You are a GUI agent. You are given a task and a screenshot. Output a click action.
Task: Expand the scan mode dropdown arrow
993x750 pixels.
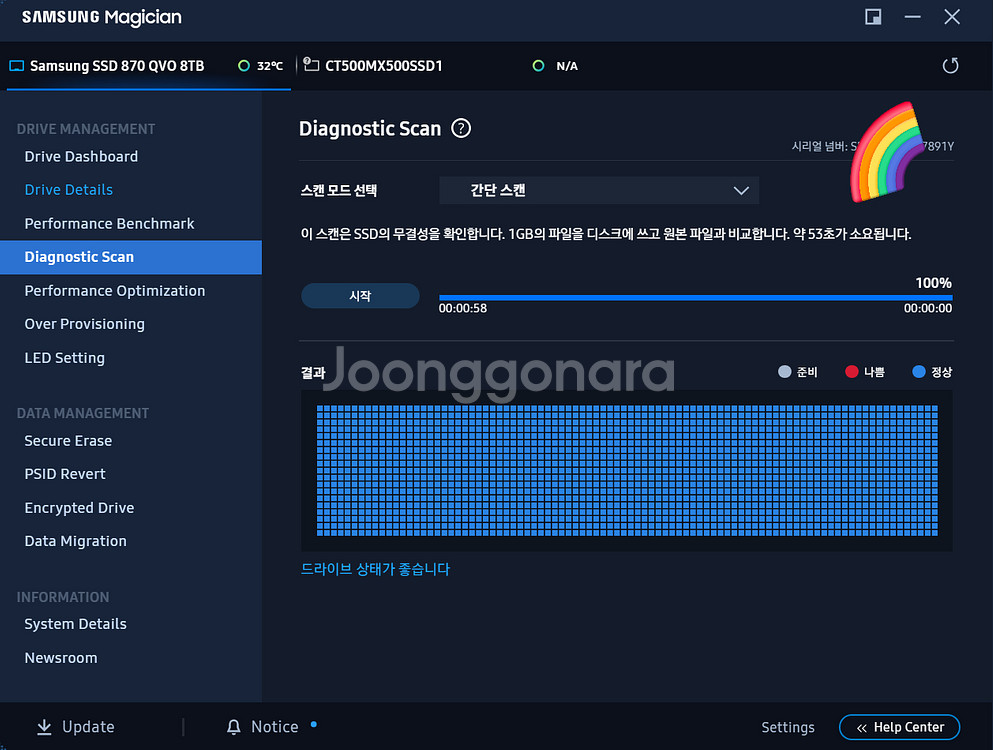click(x=741, y=191)
